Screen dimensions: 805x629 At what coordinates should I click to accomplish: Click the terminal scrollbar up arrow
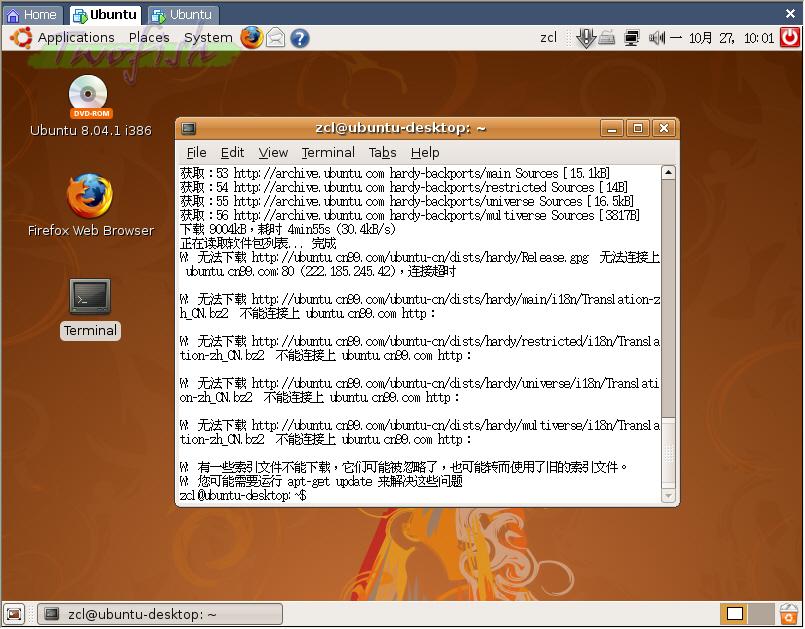pos(668,173)
